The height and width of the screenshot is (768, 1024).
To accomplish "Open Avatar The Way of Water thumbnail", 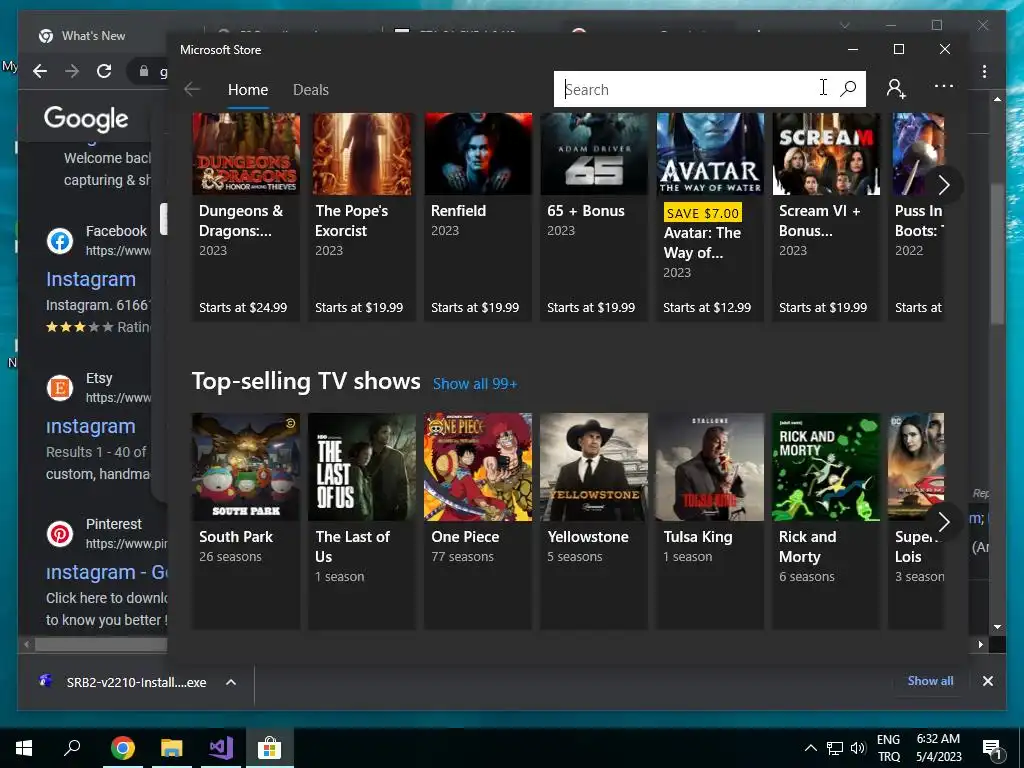I will coord(710,154).
